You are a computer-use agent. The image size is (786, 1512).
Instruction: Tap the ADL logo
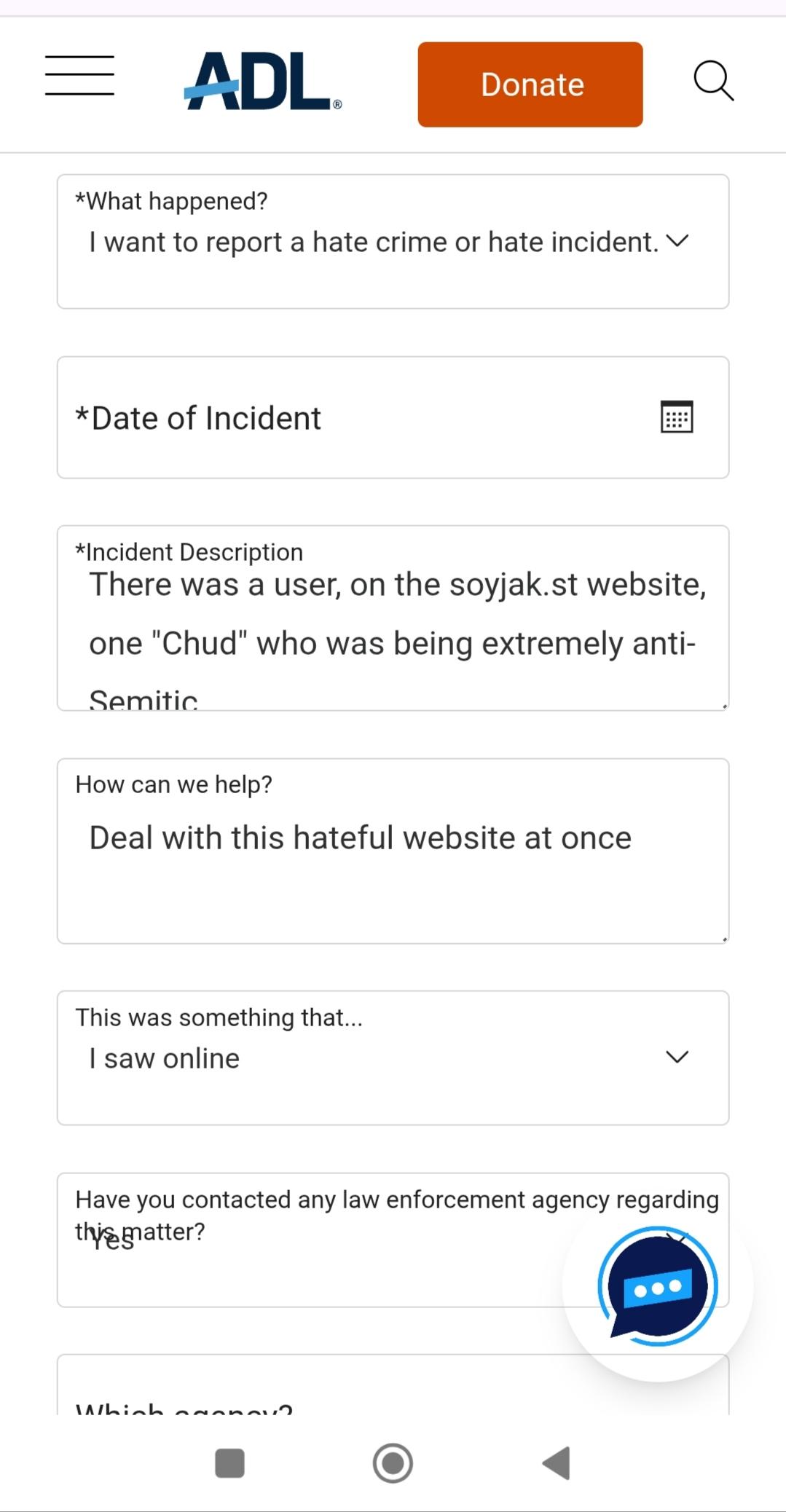coord(262,82)
